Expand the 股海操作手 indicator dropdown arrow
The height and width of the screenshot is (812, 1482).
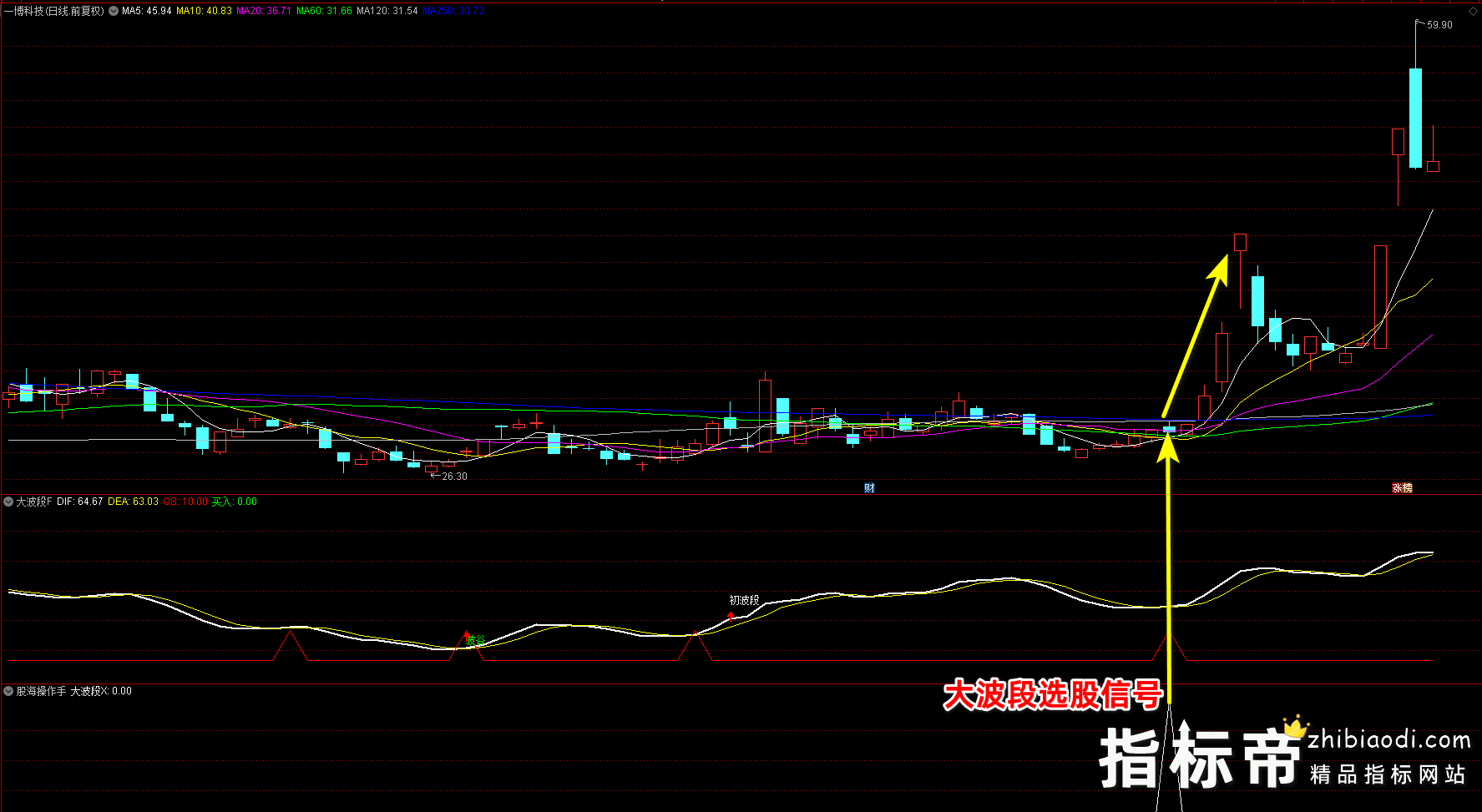[x=8, y=691]
